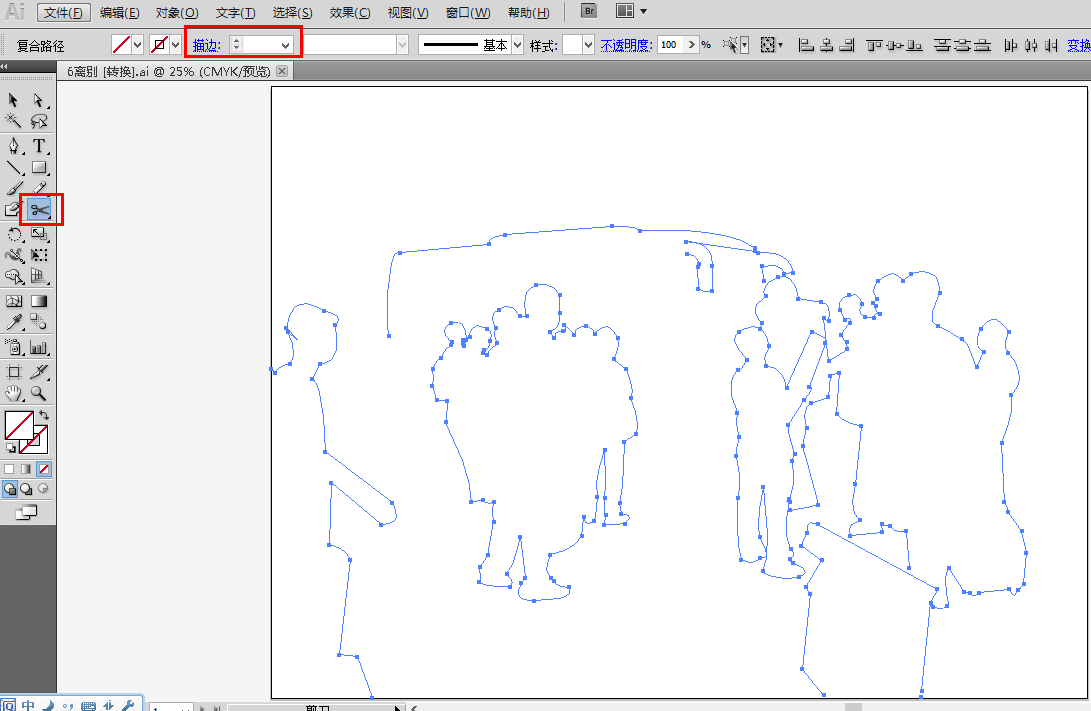
Task: Open the 窗口(W) menu
Action: (468, 13)
